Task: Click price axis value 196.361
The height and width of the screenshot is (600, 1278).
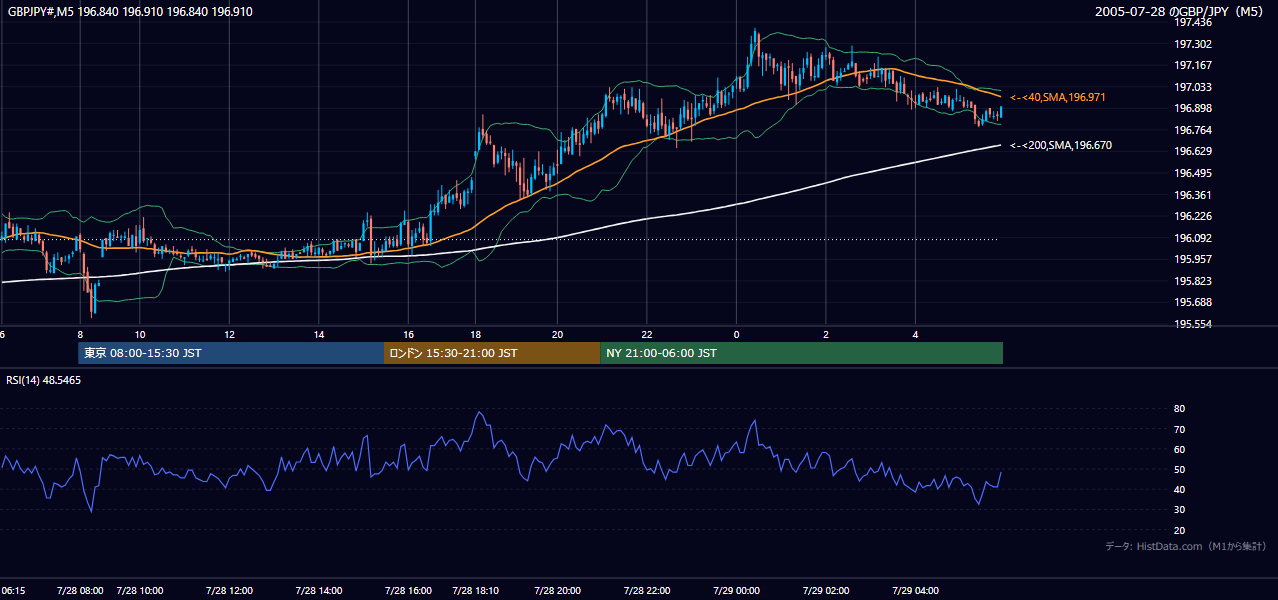Action: tap(1193, 195)
